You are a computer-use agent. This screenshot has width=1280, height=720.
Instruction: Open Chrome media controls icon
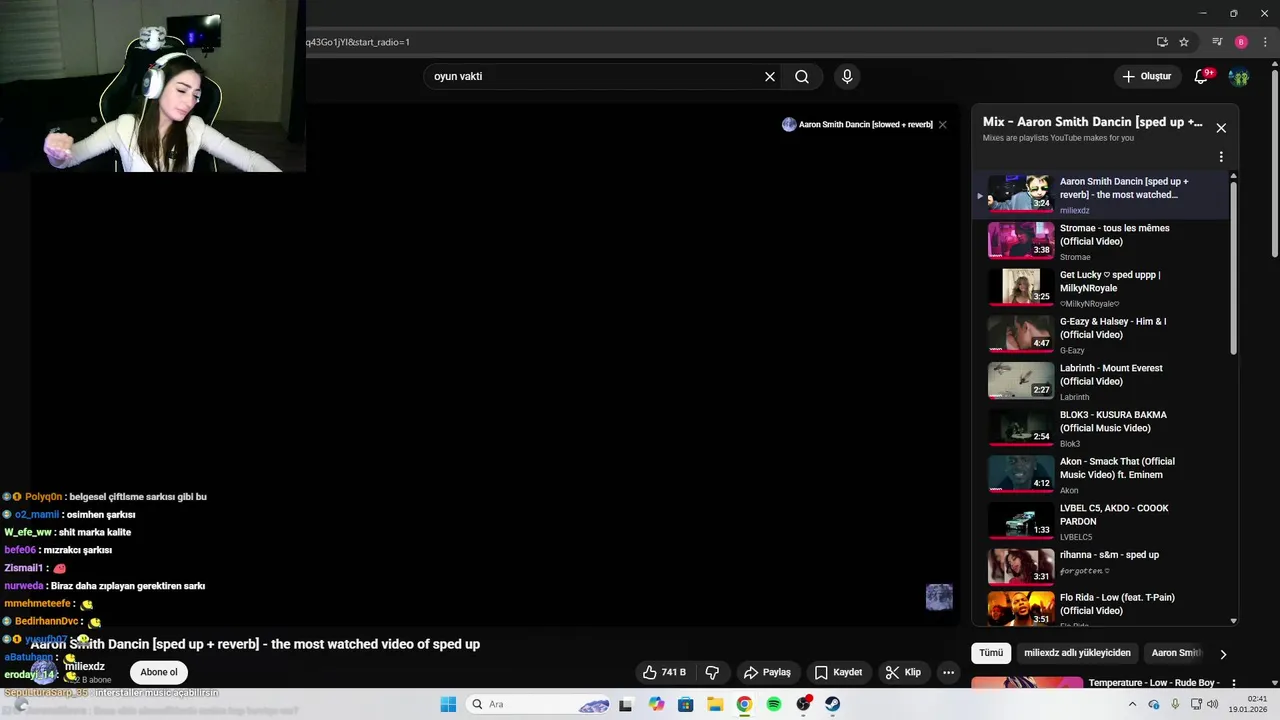tap(1217, 42)
